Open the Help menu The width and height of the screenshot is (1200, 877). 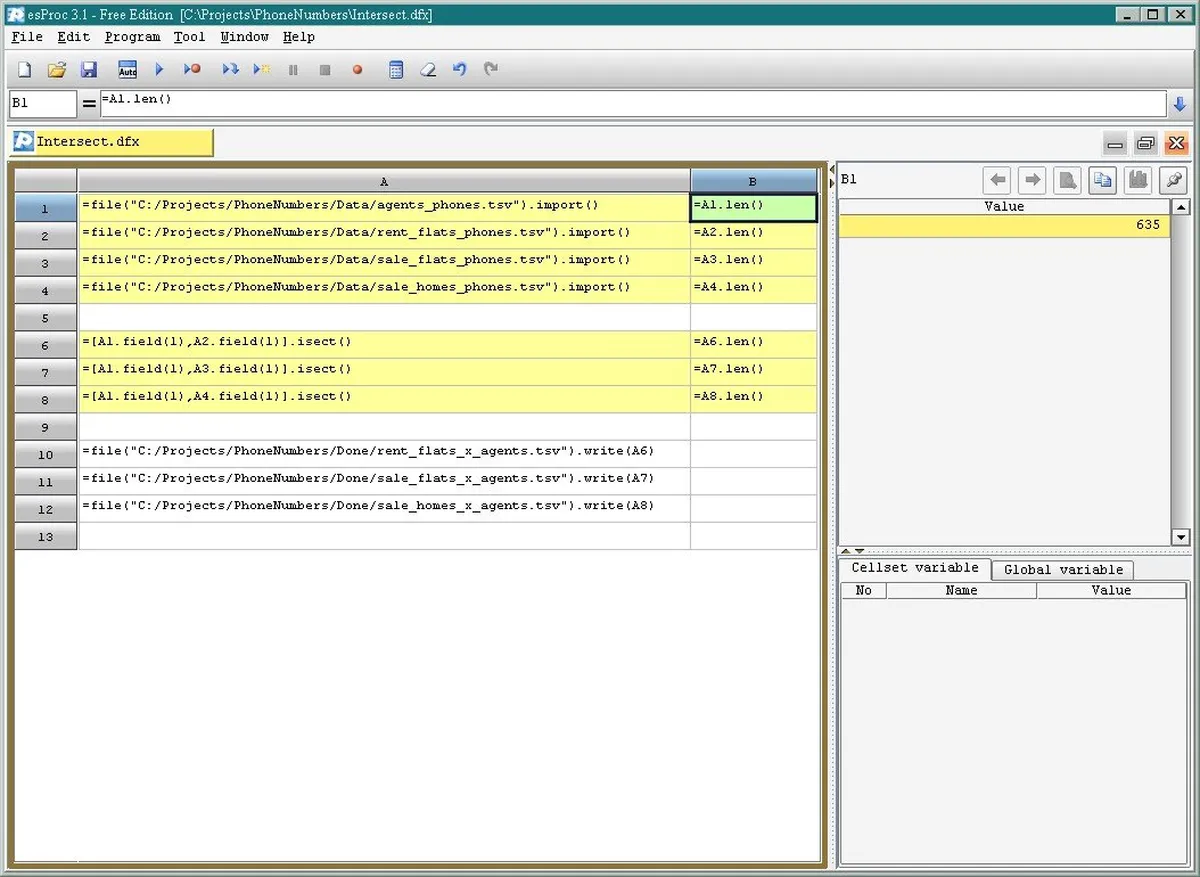point(298,37)
